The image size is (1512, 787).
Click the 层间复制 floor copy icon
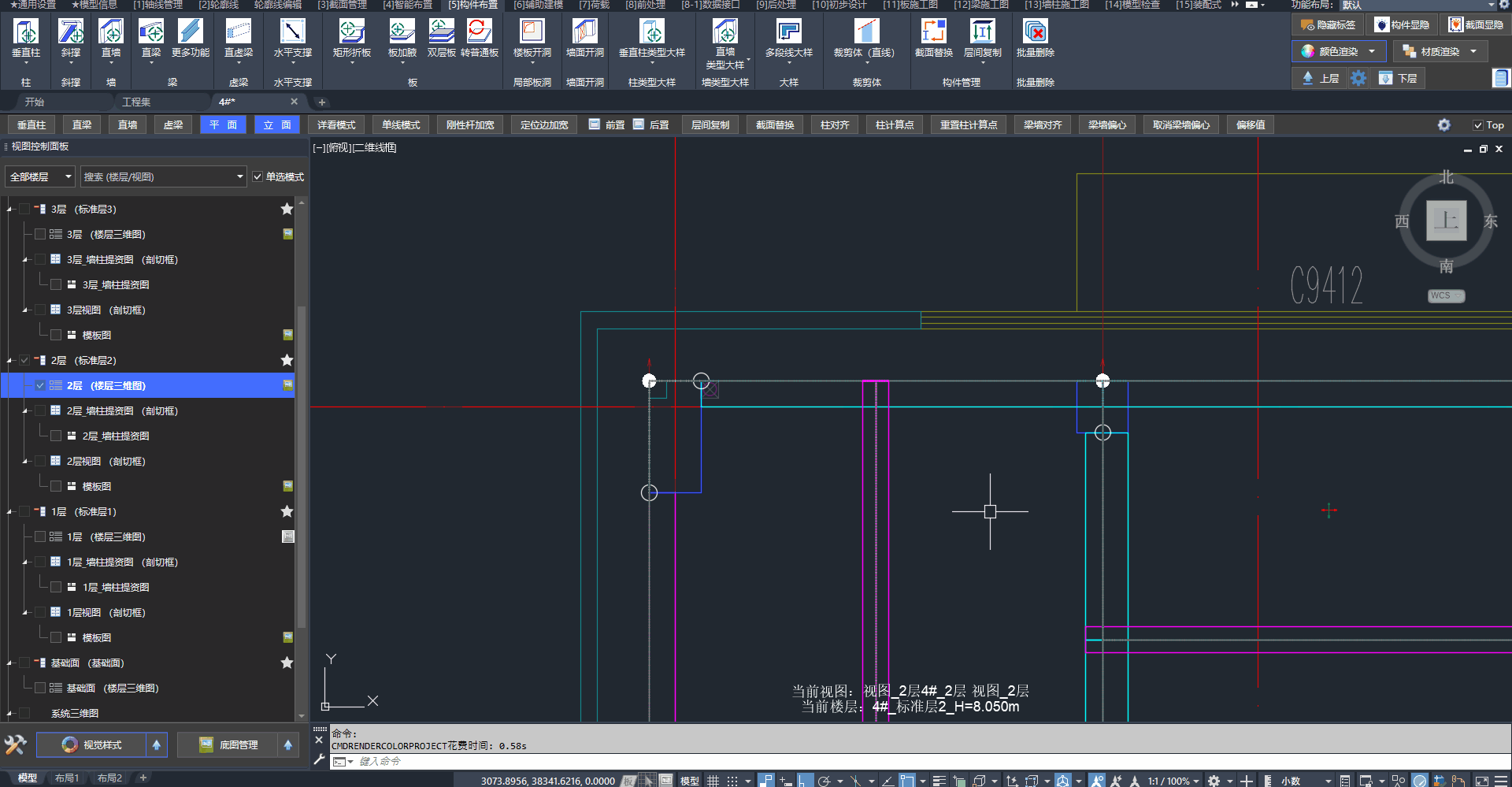[982, 32]
